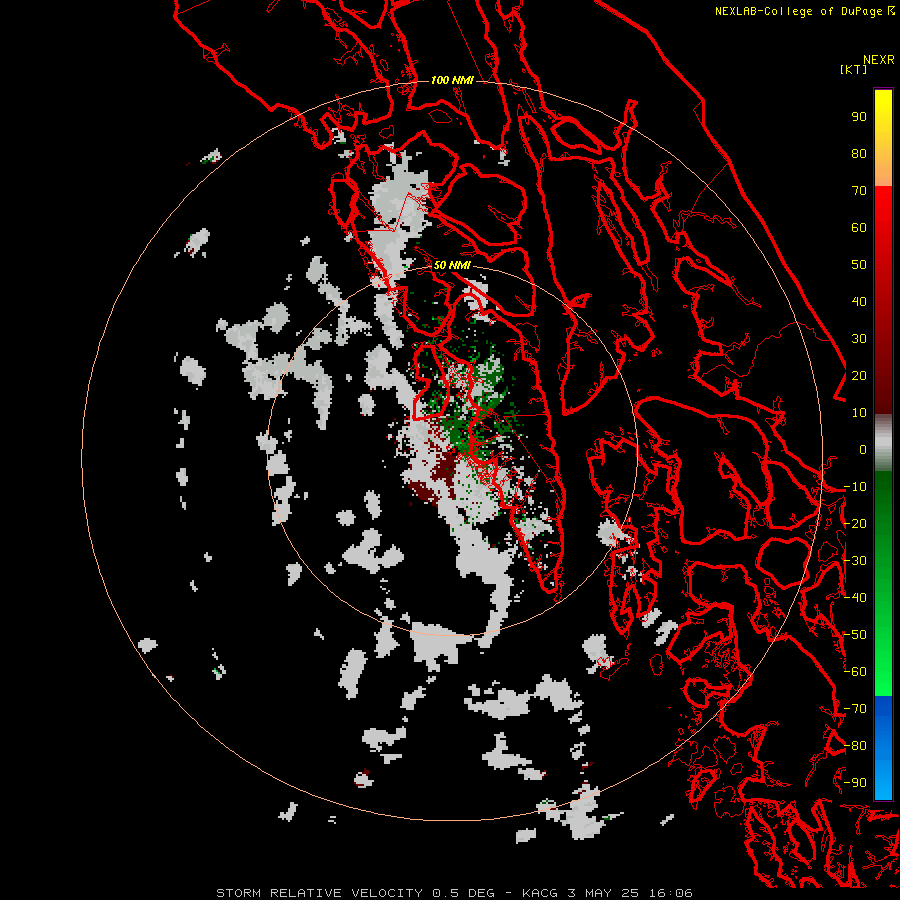Click the -40 value on velocity scale
900x900 pixels.
tap(855, 598)
